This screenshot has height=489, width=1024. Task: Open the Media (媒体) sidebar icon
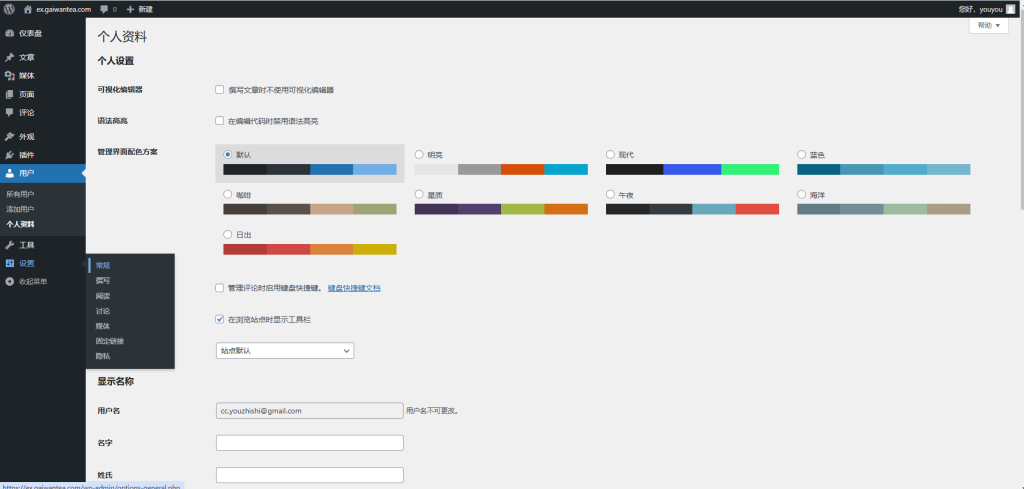(x=10, y=75)
